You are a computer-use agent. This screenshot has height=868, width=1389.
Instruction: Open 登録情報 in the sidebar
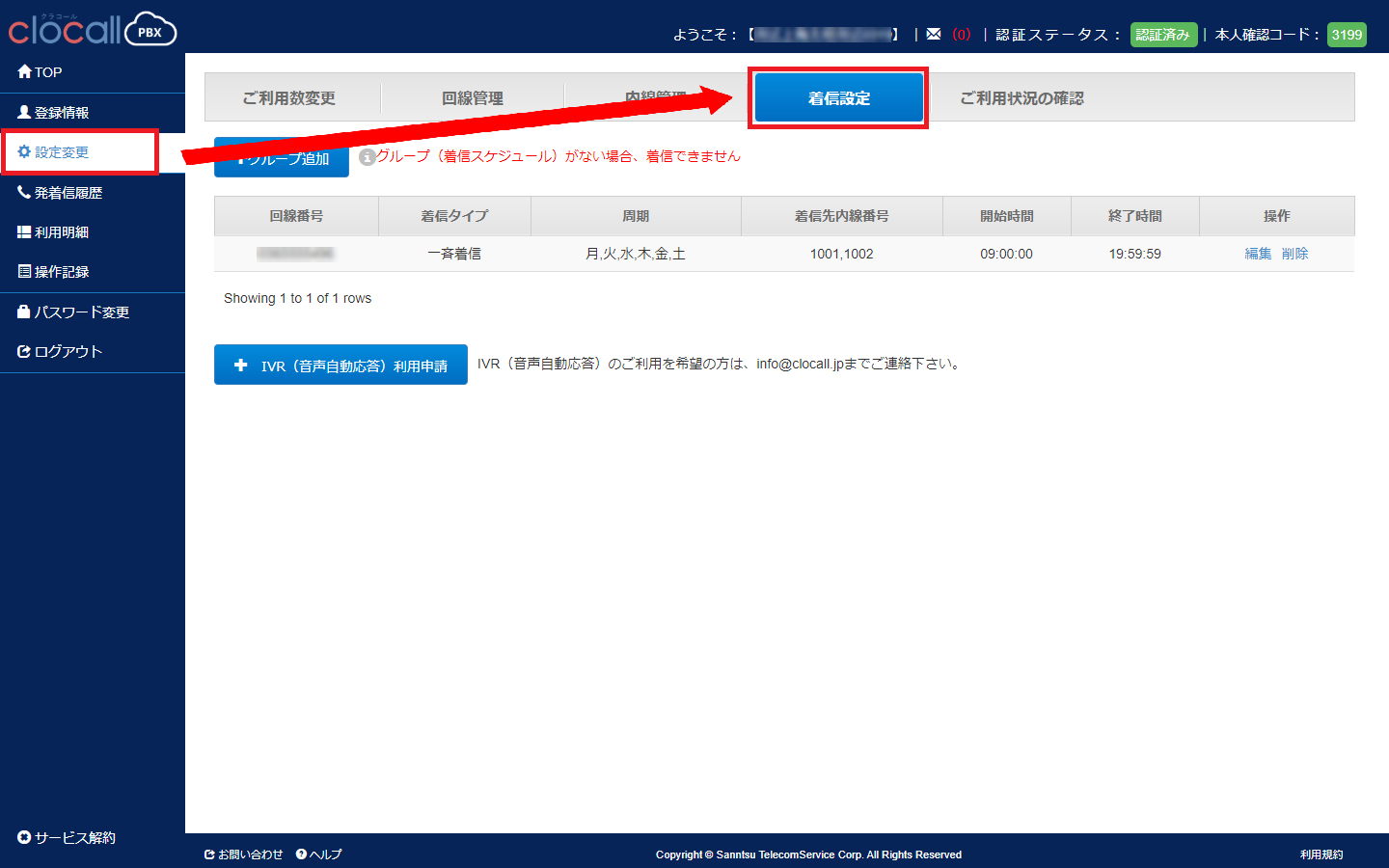[x=53, y=113]
